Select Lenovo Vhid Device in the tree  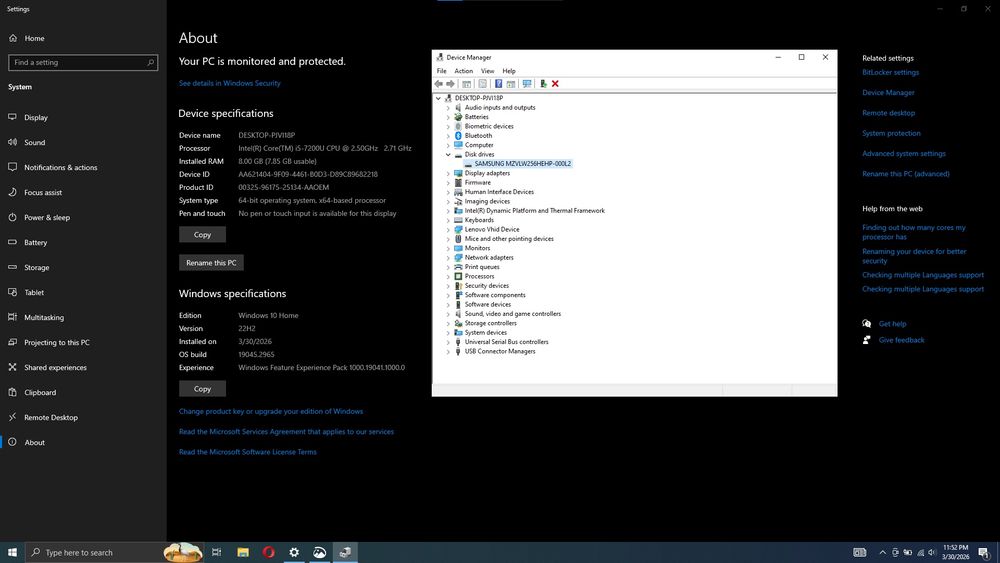point(492,230)
